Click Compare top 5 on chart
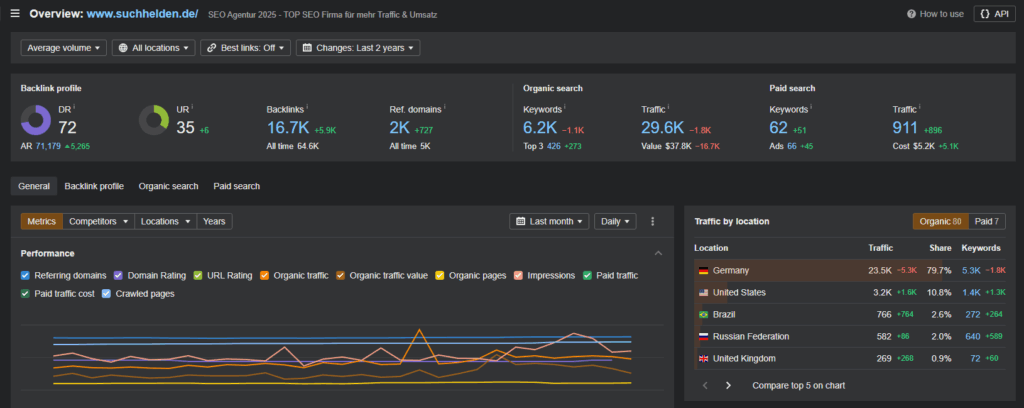The width and height of the screenshot is (1024, 408). point(799,386)
